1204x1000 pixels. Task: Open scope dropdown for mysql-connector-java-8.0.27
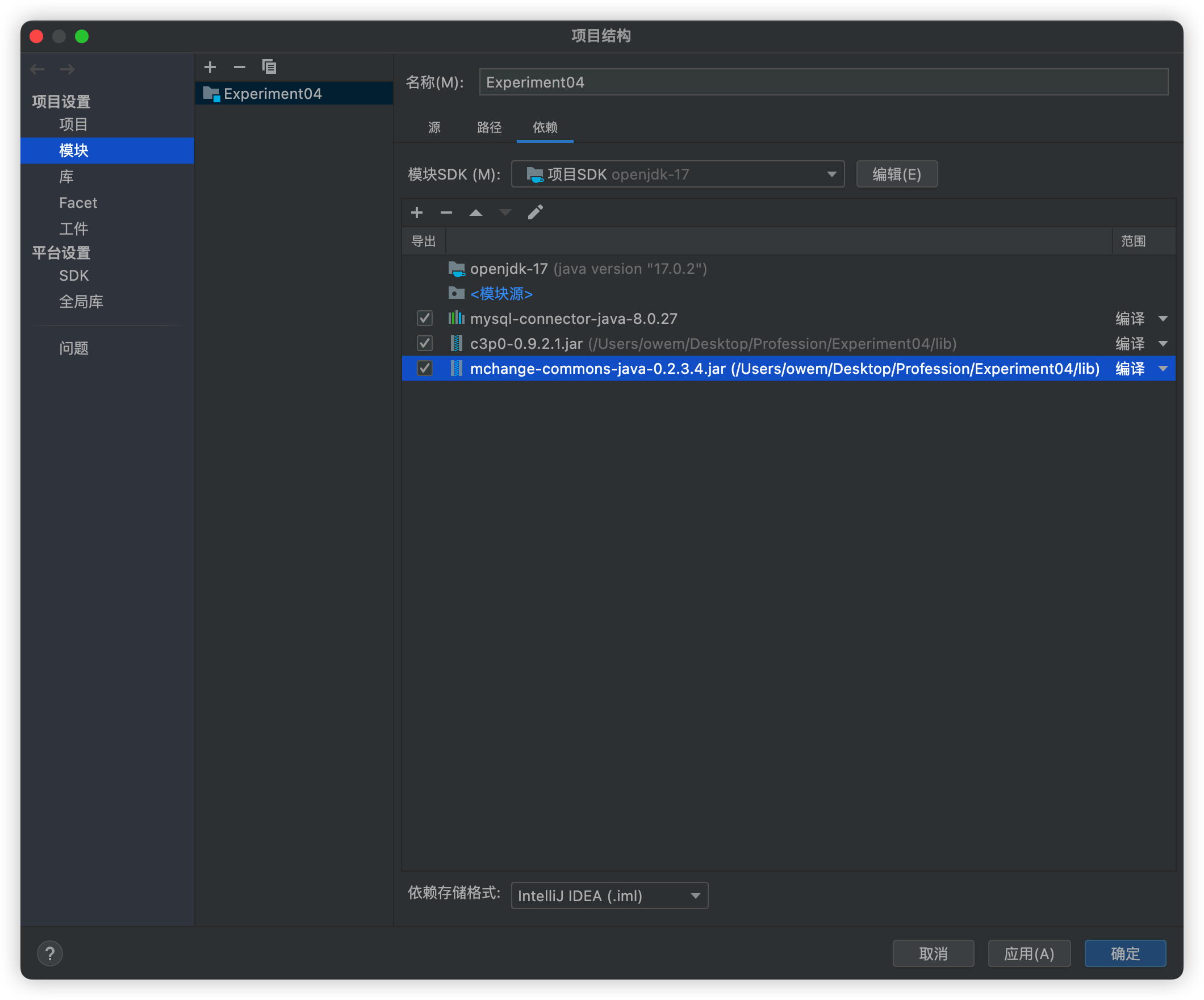[1163, 318]
